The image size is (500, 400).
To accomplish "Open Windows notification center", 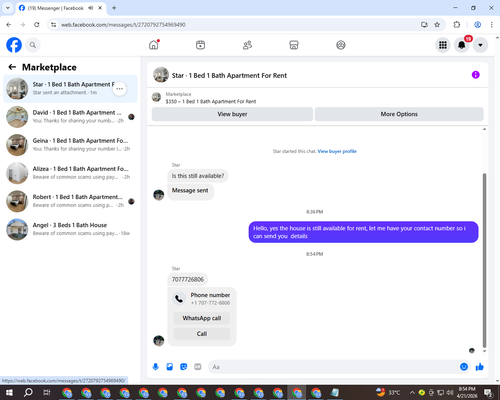I will pos(489,393).
